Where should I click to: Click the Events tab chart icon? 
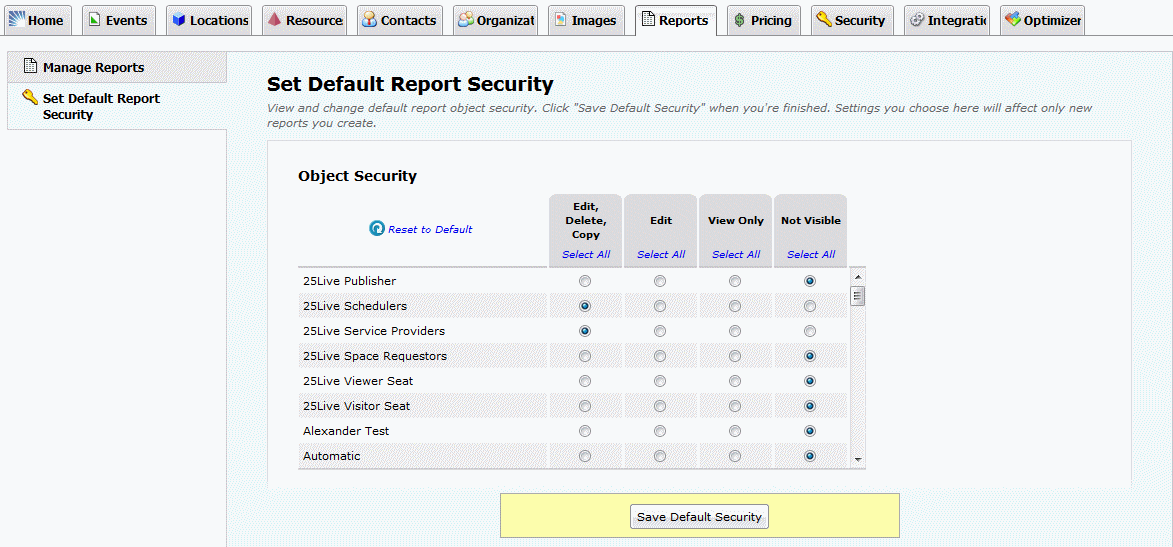pyautogui.click(x=94, y=20)
